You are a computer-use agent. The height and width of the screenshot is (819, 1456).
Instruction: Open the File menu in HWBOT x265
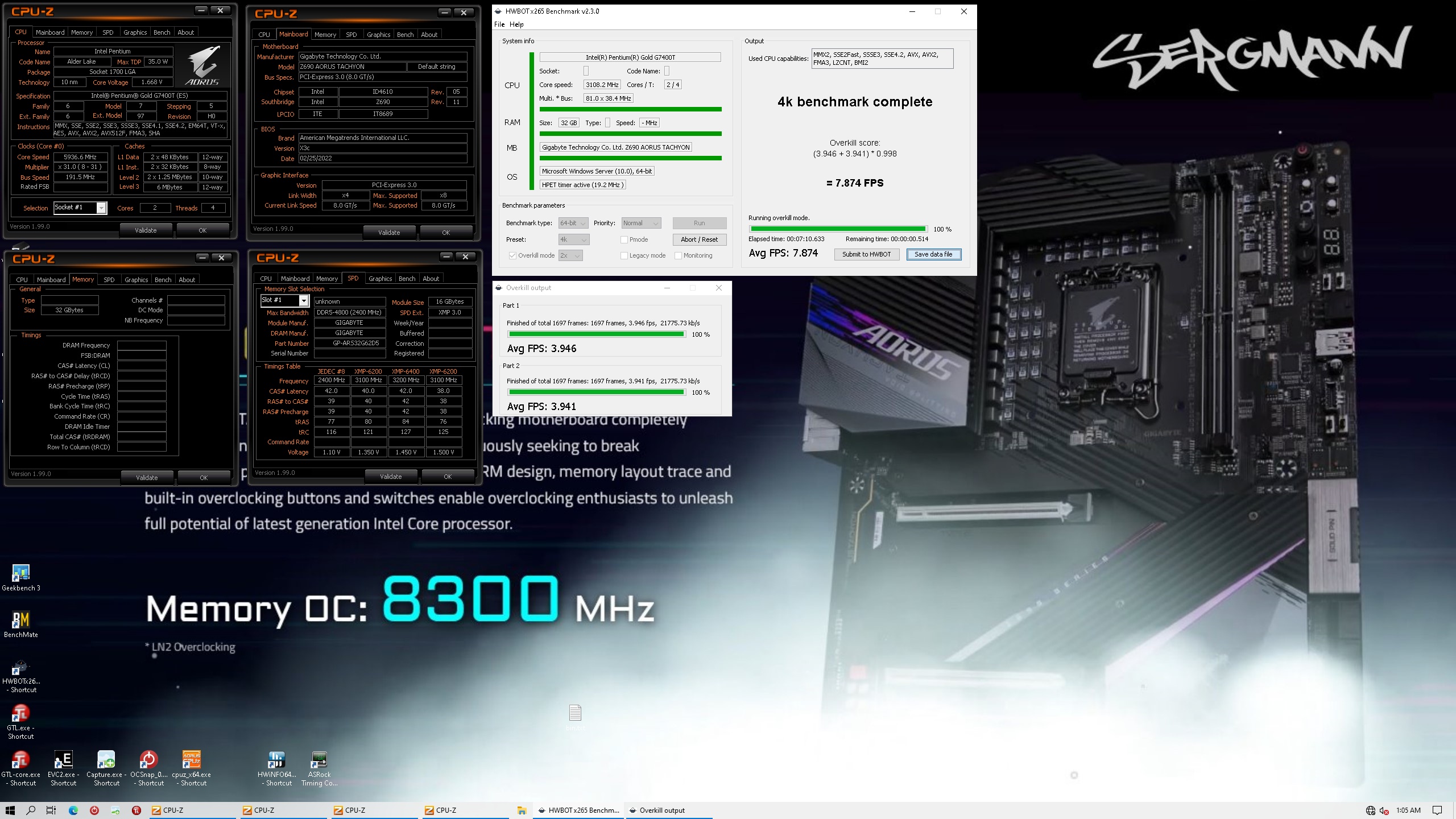click(x=499, y=24)
